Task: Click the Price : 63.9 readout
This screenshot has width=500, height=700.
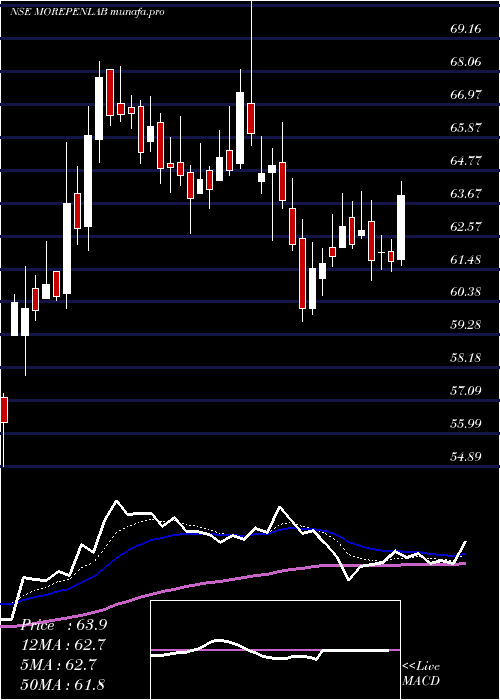Action: click(64, 625)
